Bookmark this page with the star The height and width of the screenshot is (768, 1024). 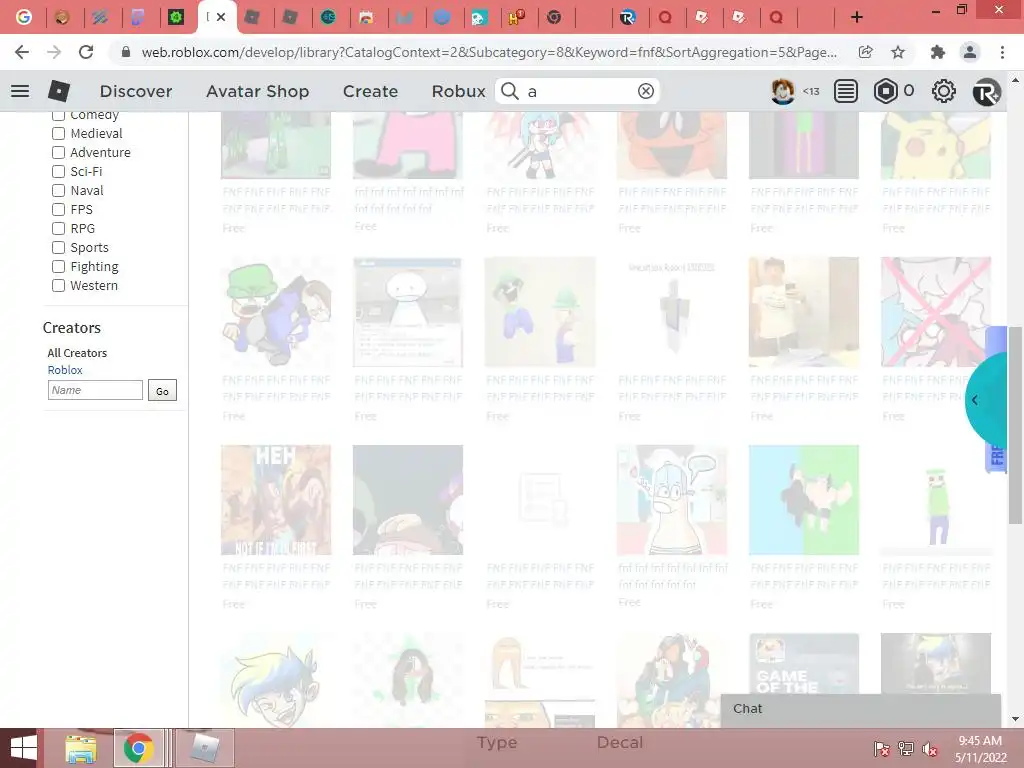[898, 52]
